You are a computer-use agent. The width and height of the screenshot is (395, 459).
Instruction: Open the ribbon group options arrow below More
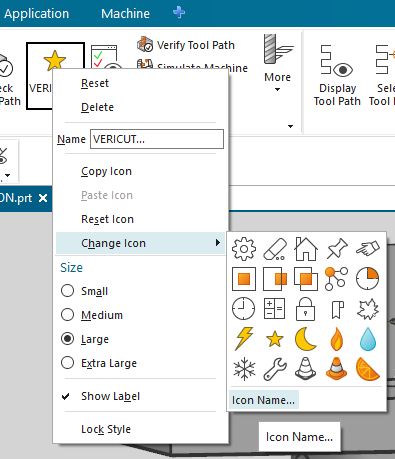coord(290,126)
